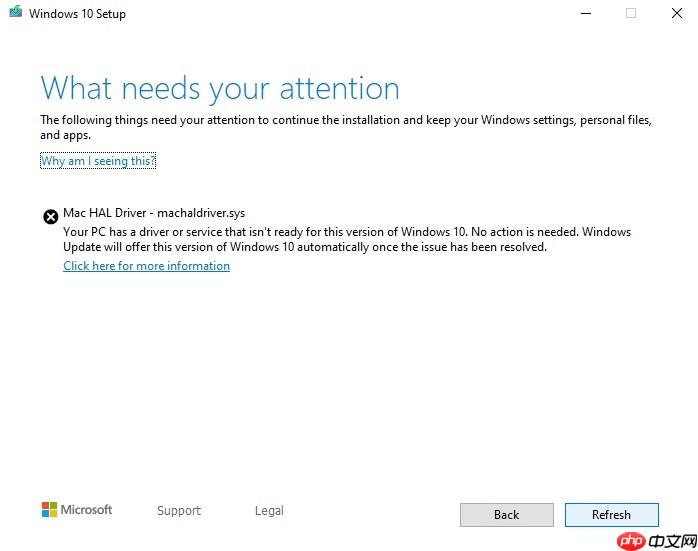The image size is (698, 551).
Task: Click the "Windows 10 Setup" title text
Action: pos(77,14)
